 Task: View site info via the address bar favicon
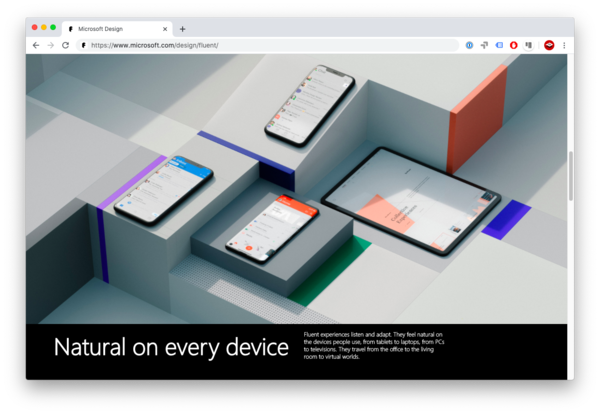83,46
